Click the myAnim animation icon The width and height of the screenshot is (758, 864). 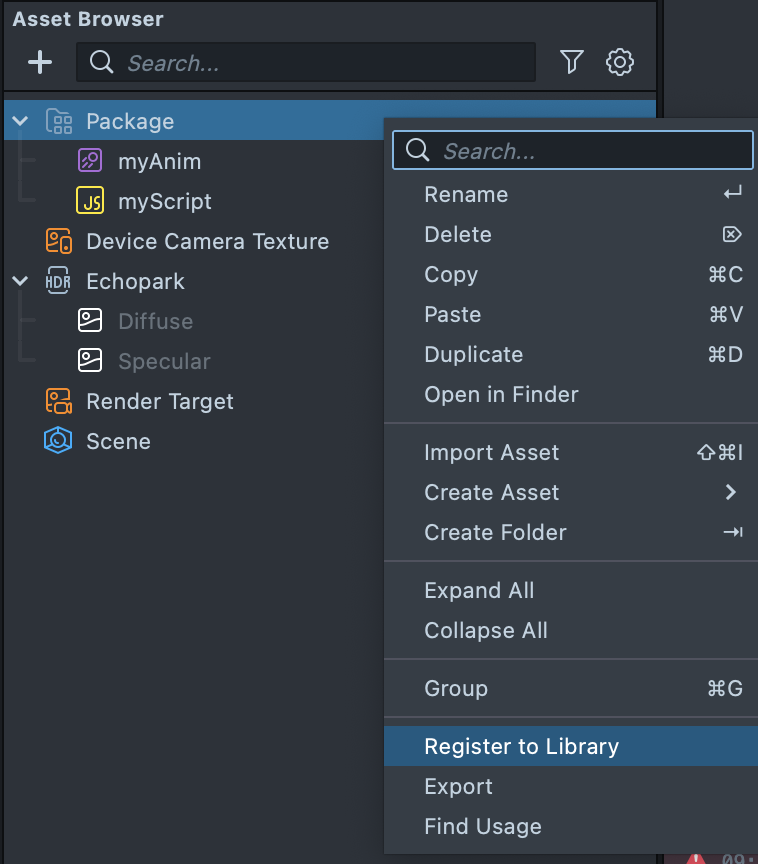coord(90,161)
